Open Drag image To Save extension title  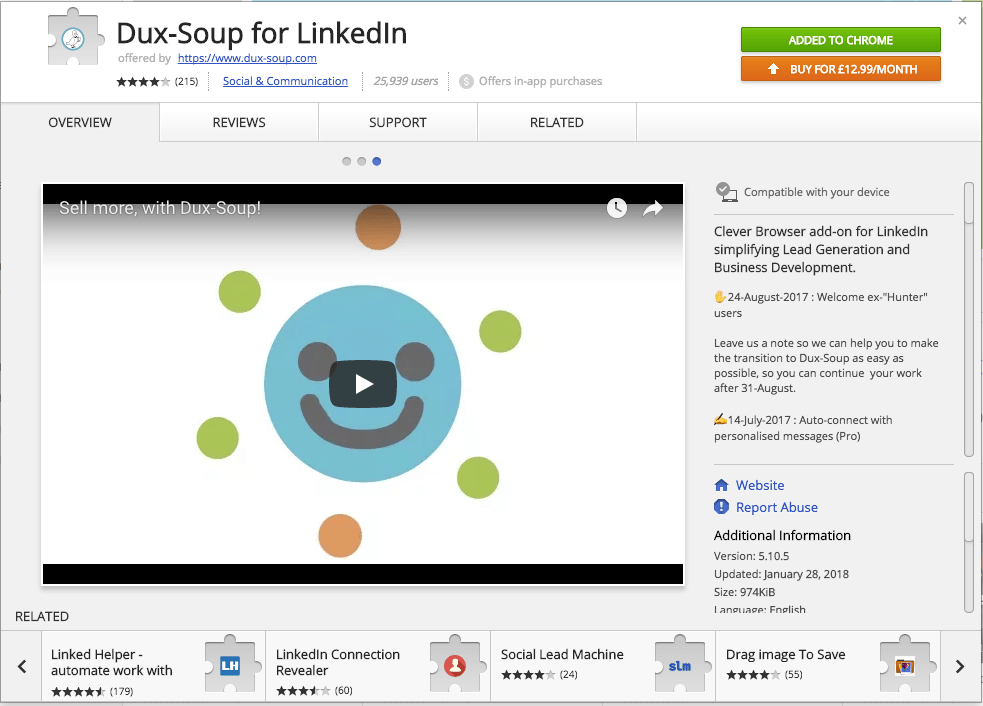tap(786, 655)
